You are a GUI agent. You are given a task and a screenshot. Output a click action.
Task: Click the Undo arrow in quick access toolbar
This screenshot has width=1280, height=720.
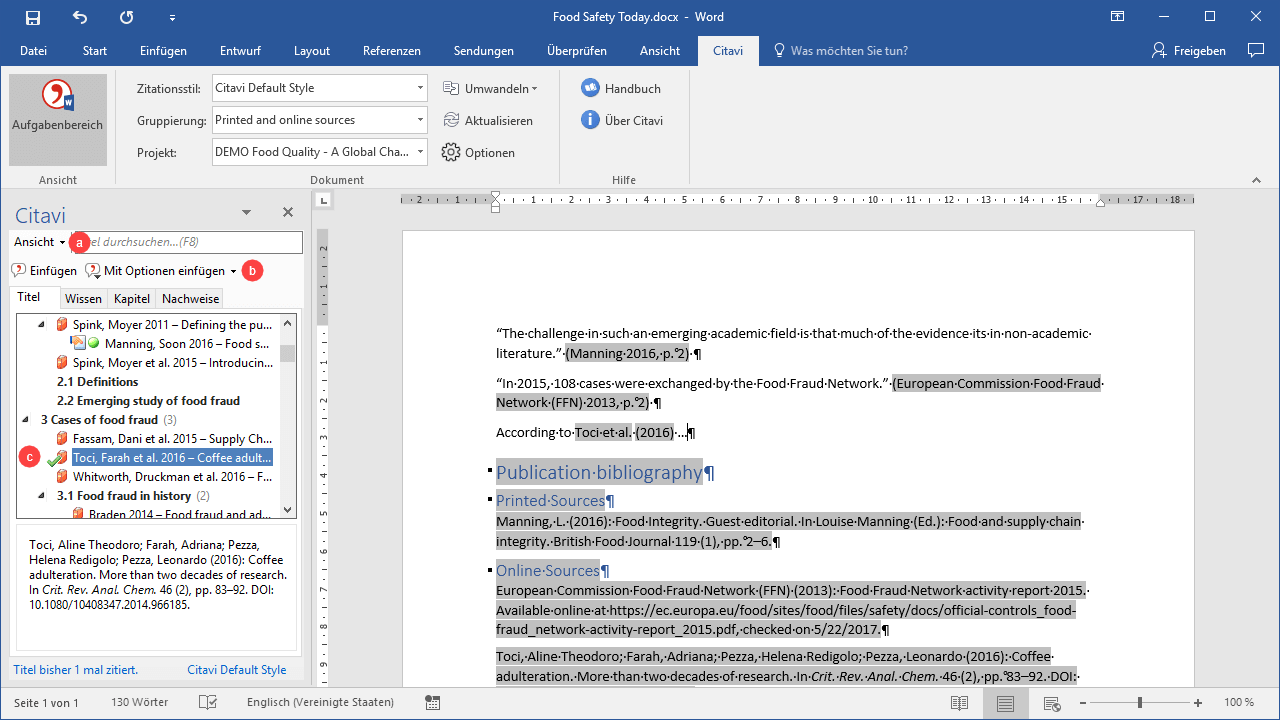(80, 17)
